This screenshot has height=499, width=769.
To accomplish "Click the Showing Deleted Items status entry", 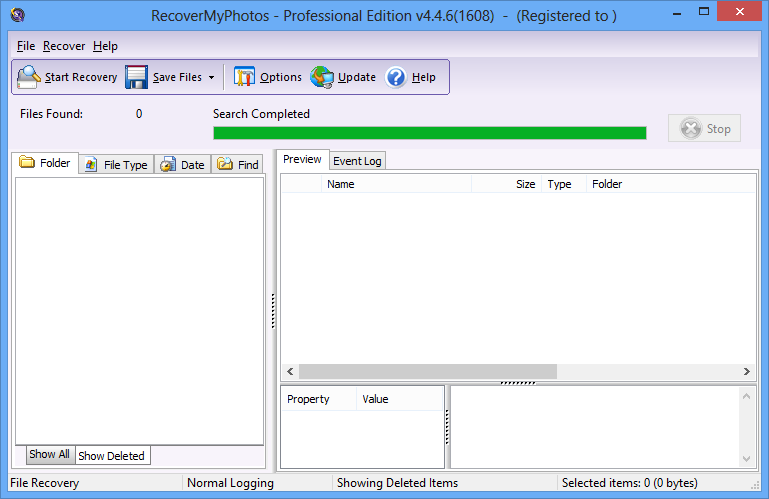I will click(x=397, y=483).
